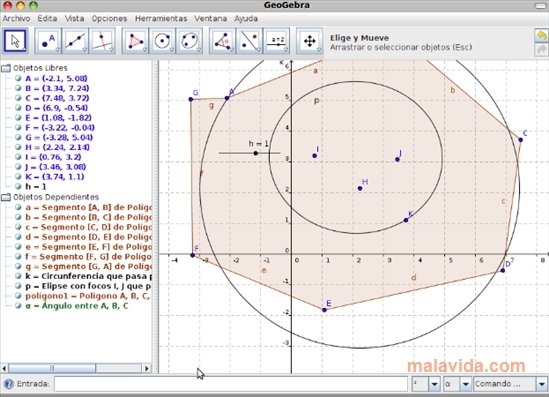549x397 pixels.
Task: Select the Move graphics view tool
Action: [x=310, y=41]
